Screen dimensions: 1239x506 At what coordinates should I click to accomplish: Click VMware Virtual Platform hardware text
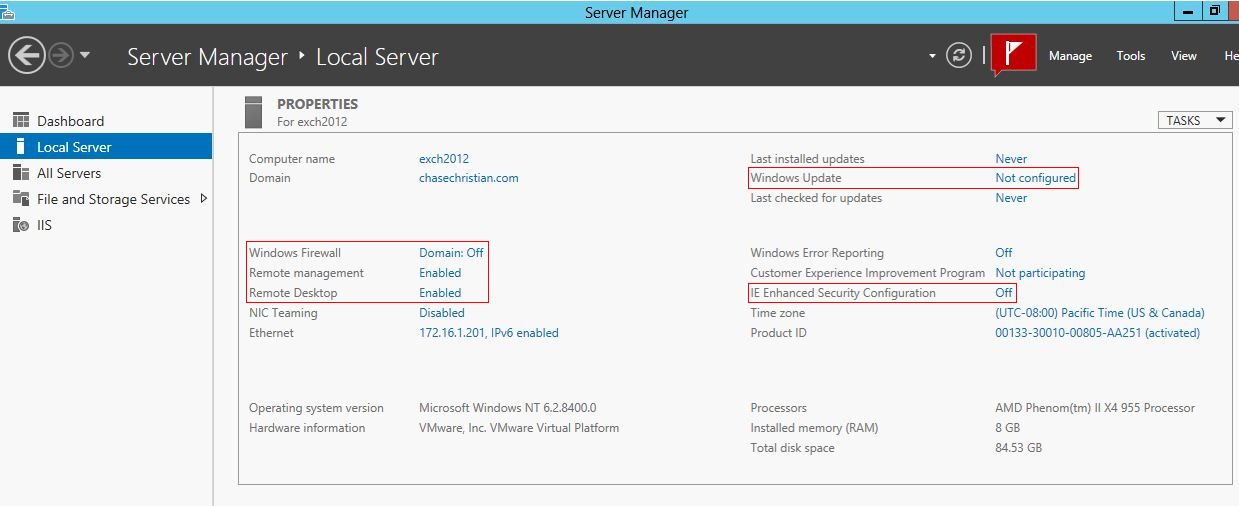point(519,428)
